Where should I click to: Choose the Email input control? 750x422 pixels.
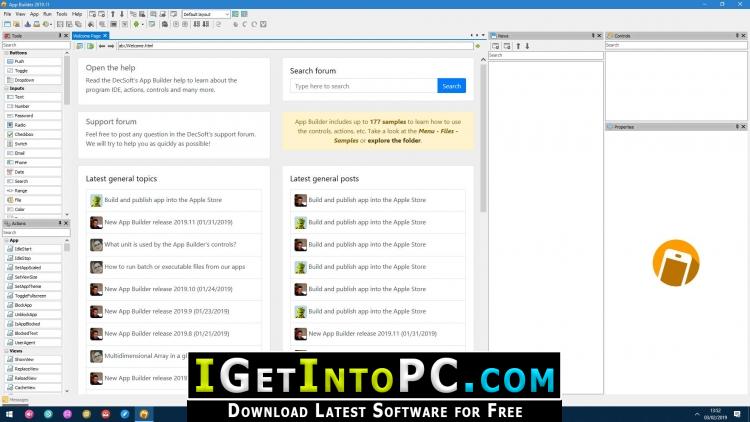[33, 153]
